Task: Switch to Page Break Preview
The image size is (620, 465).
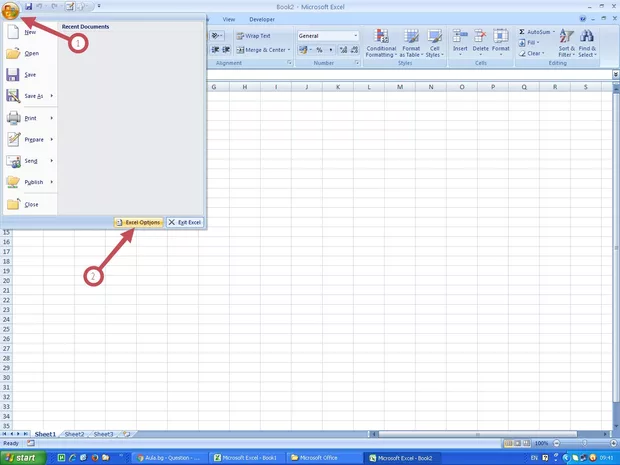Action: pyautogui.click(x=526, y=443)
